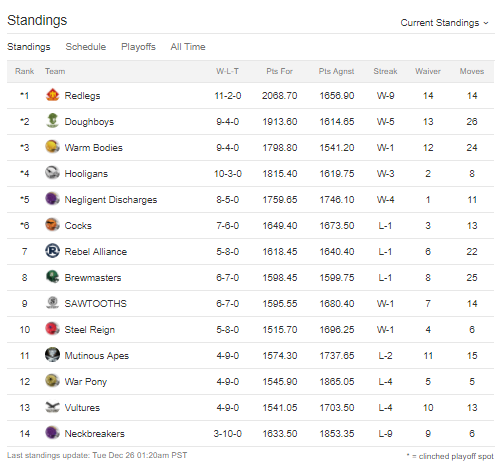Open the SAWTOOTHS team link

click(96, 304)
